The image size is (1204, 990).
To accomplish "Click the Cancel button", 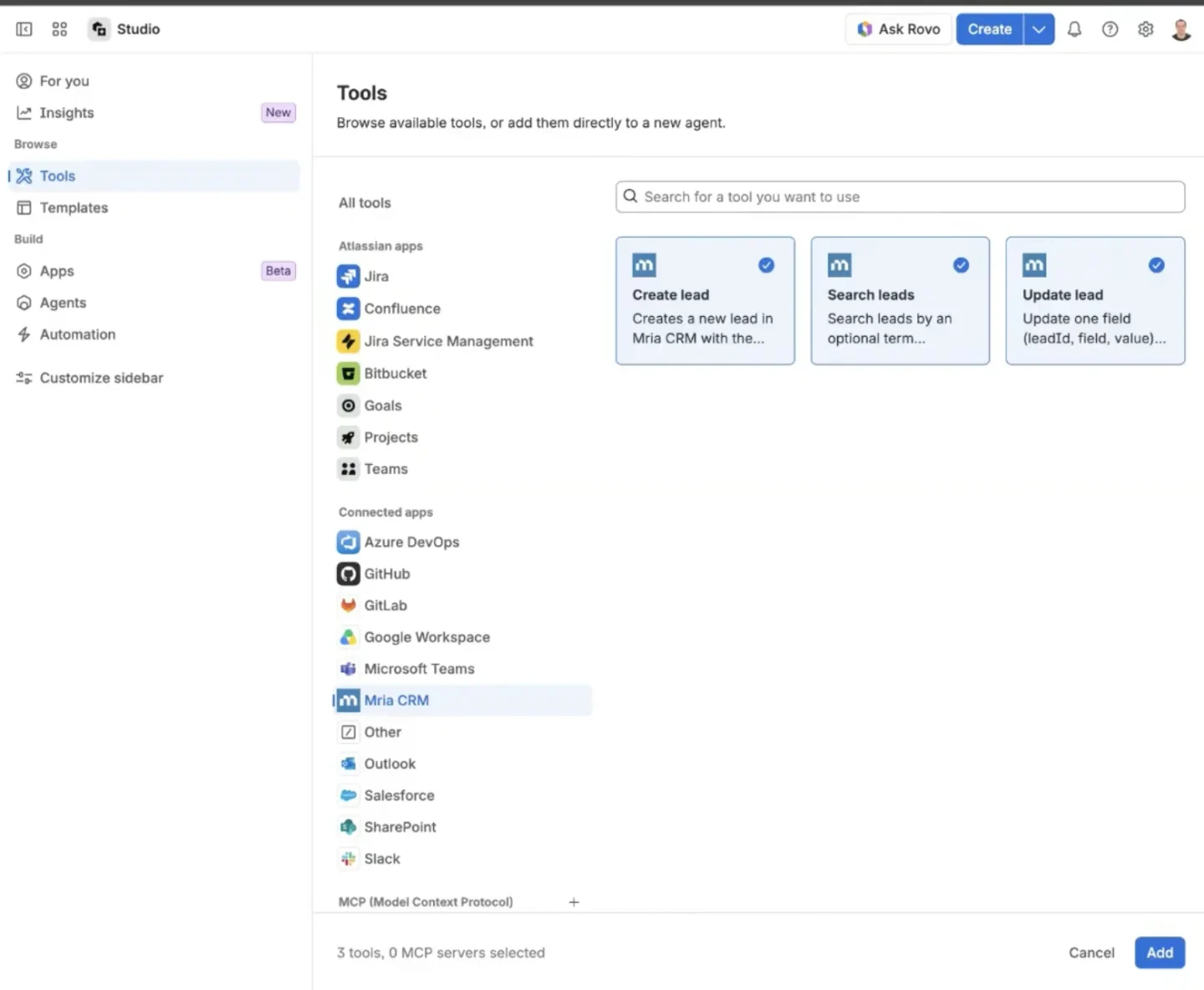I will (x=1091, y=953).
